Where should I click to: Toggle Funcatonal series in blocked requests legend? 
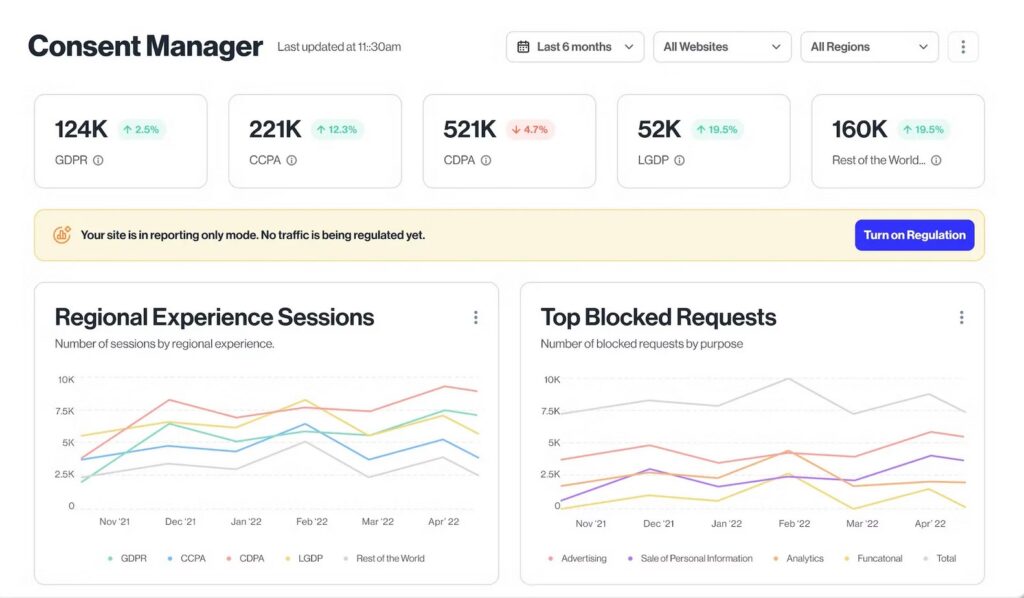tap(873, 558)
